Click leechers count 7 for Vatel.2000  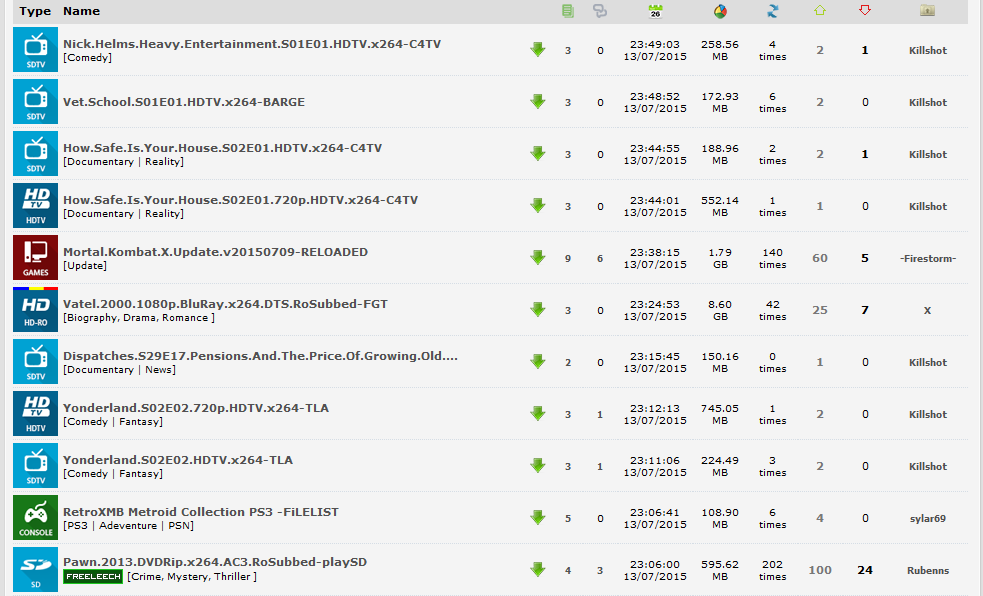[865, 310]
